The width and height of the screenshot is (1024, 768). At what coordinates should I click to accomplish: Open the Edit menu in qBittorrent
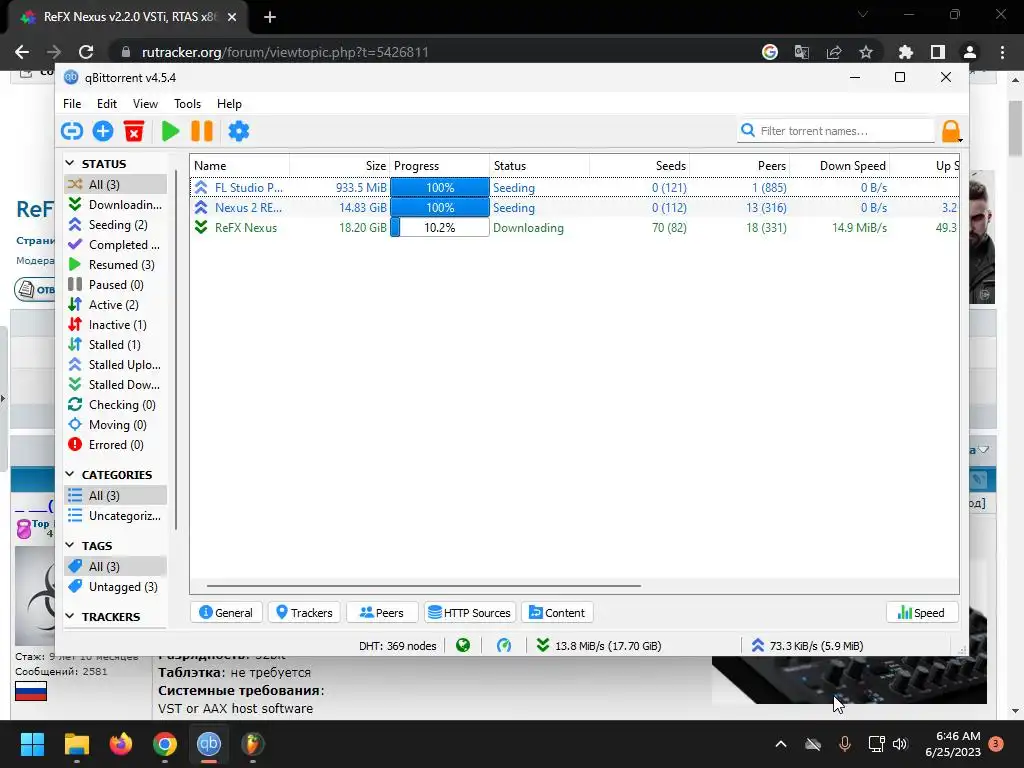coord(106,104)
